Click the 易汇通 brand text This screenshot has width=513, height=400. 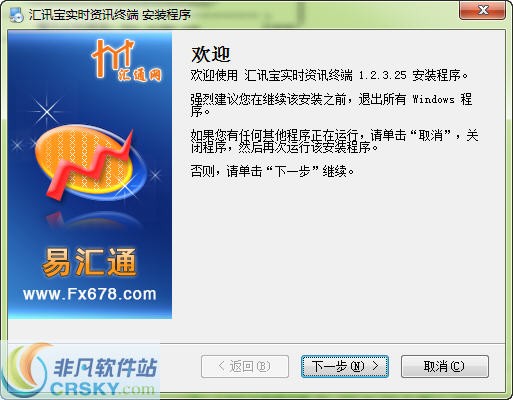[90, 262]
